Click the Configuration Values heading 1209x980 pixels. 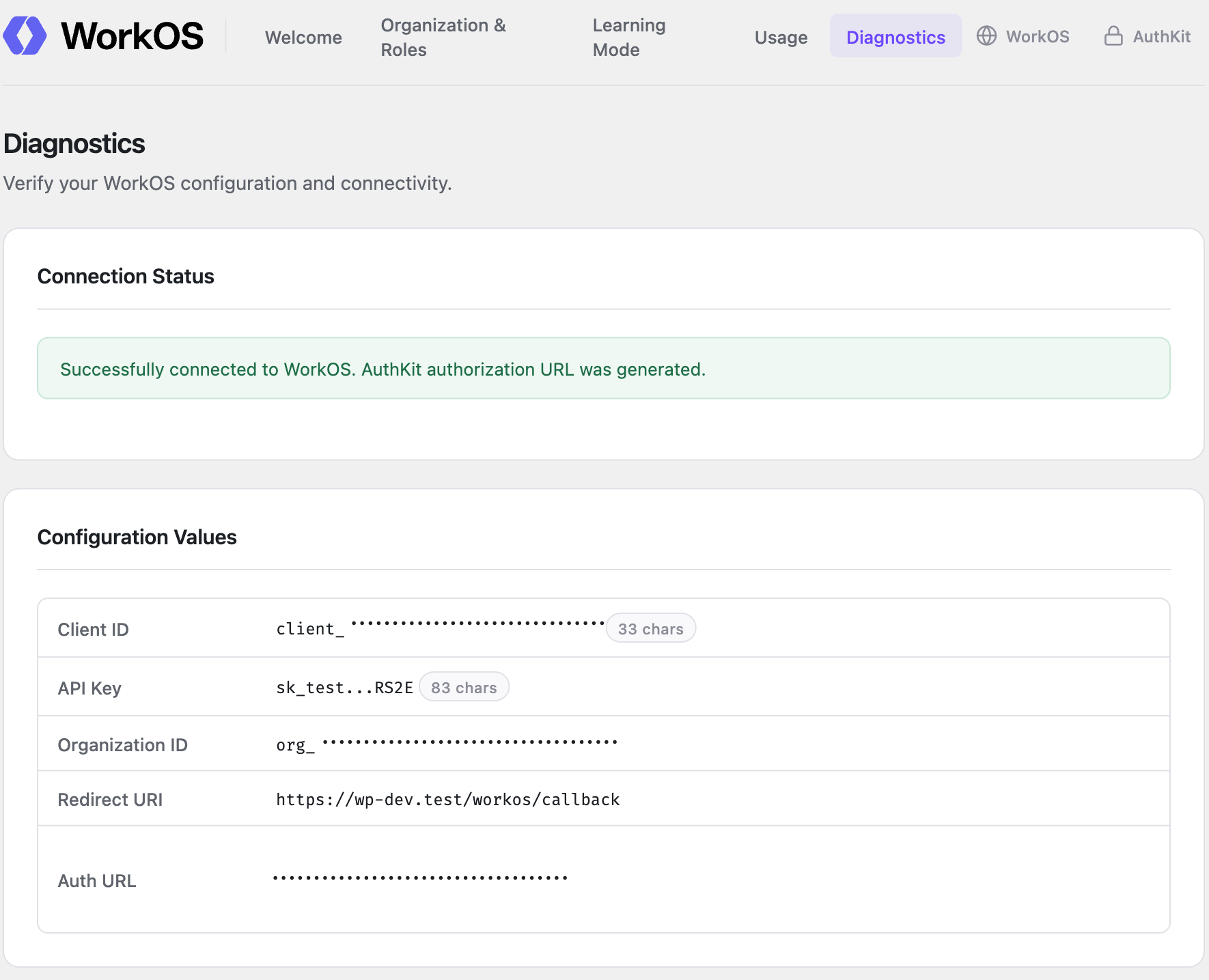click(137, 537)
